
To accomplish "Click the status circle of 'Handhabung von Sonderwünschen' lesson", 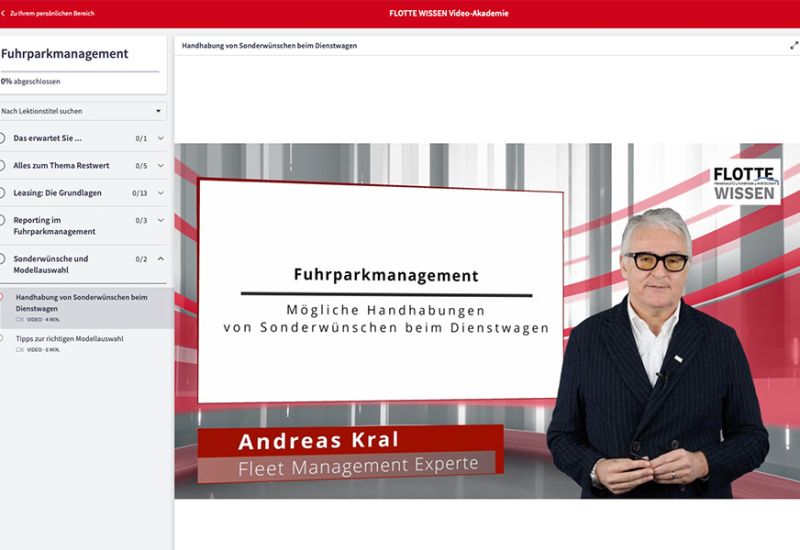I will (x=2, y=297).
